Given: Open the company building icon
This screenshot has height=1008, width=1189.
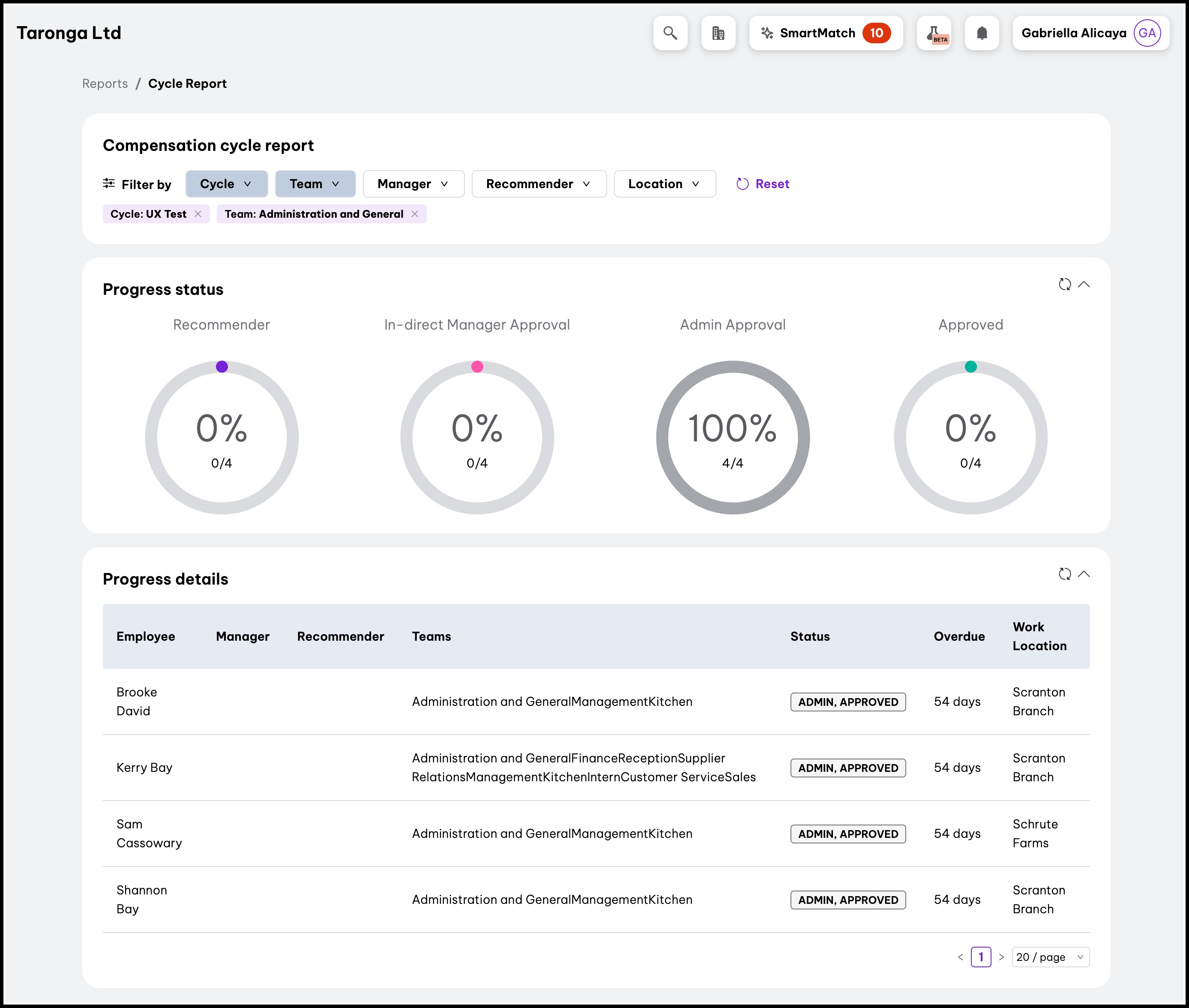Looking at the screenshot, I should [718, 33].
